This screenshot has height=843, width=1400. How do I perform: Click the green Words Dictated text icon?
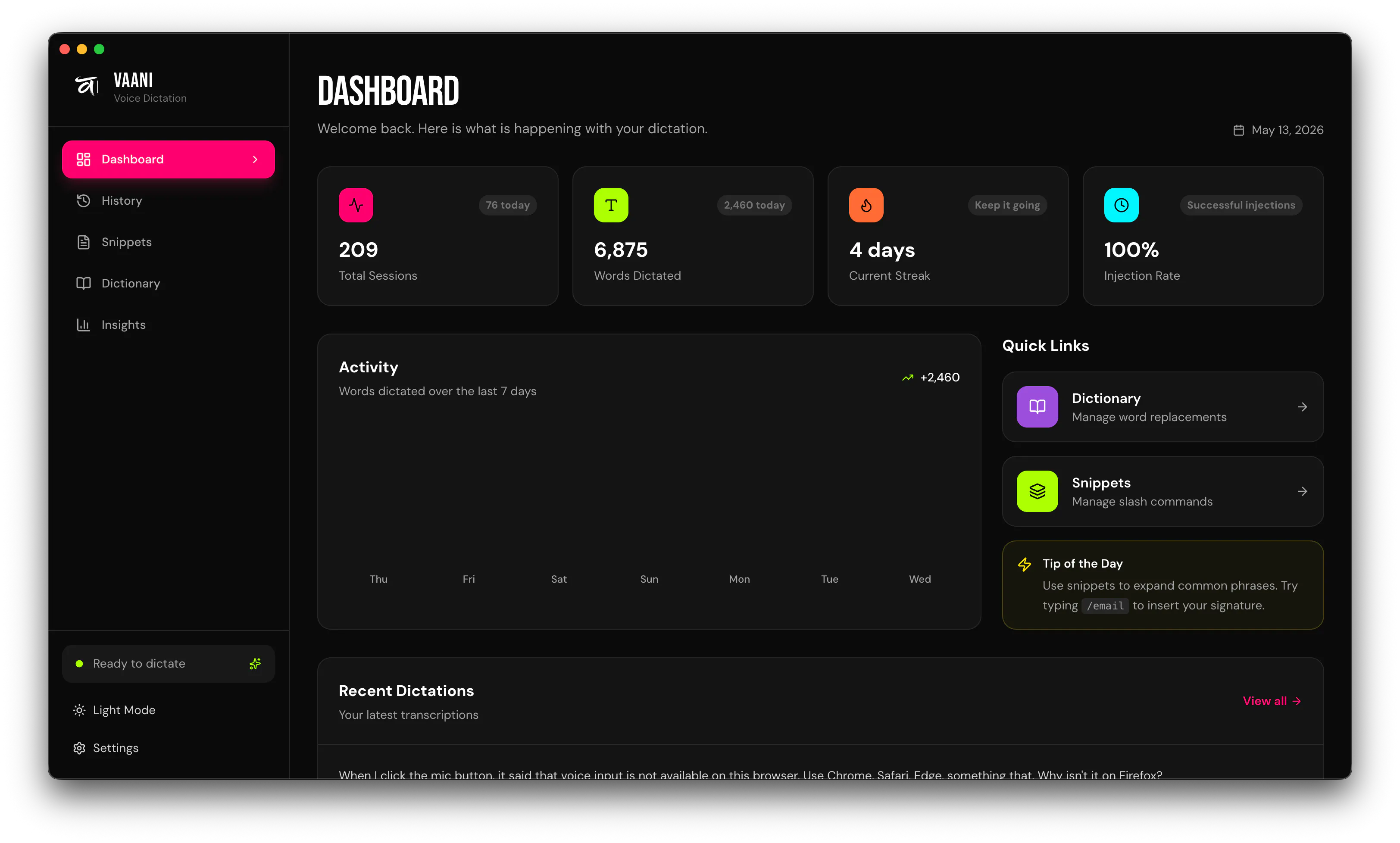point(611,205)
